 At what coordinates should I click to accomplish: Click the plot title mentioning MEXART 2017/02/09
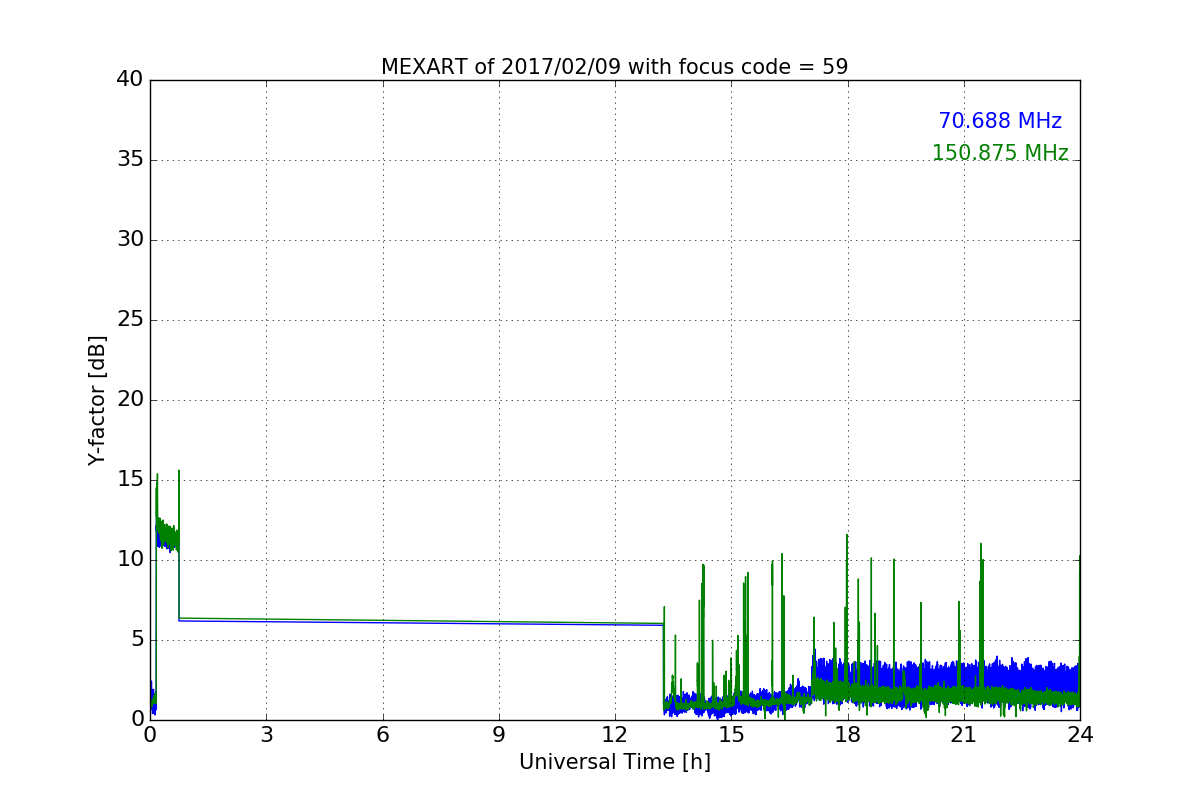click(614, 67)
